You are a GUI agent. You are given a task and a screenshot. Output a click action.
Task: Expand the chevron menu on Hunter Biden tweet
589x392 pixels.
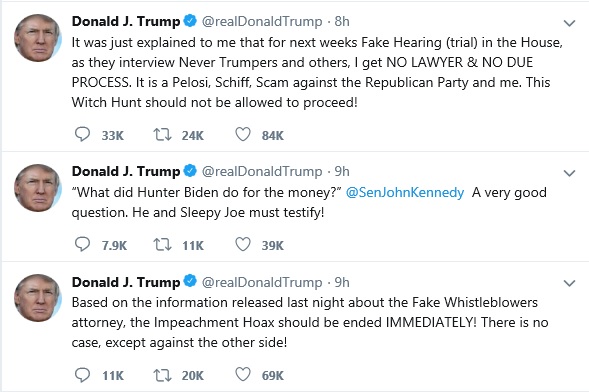pos(569,173)
